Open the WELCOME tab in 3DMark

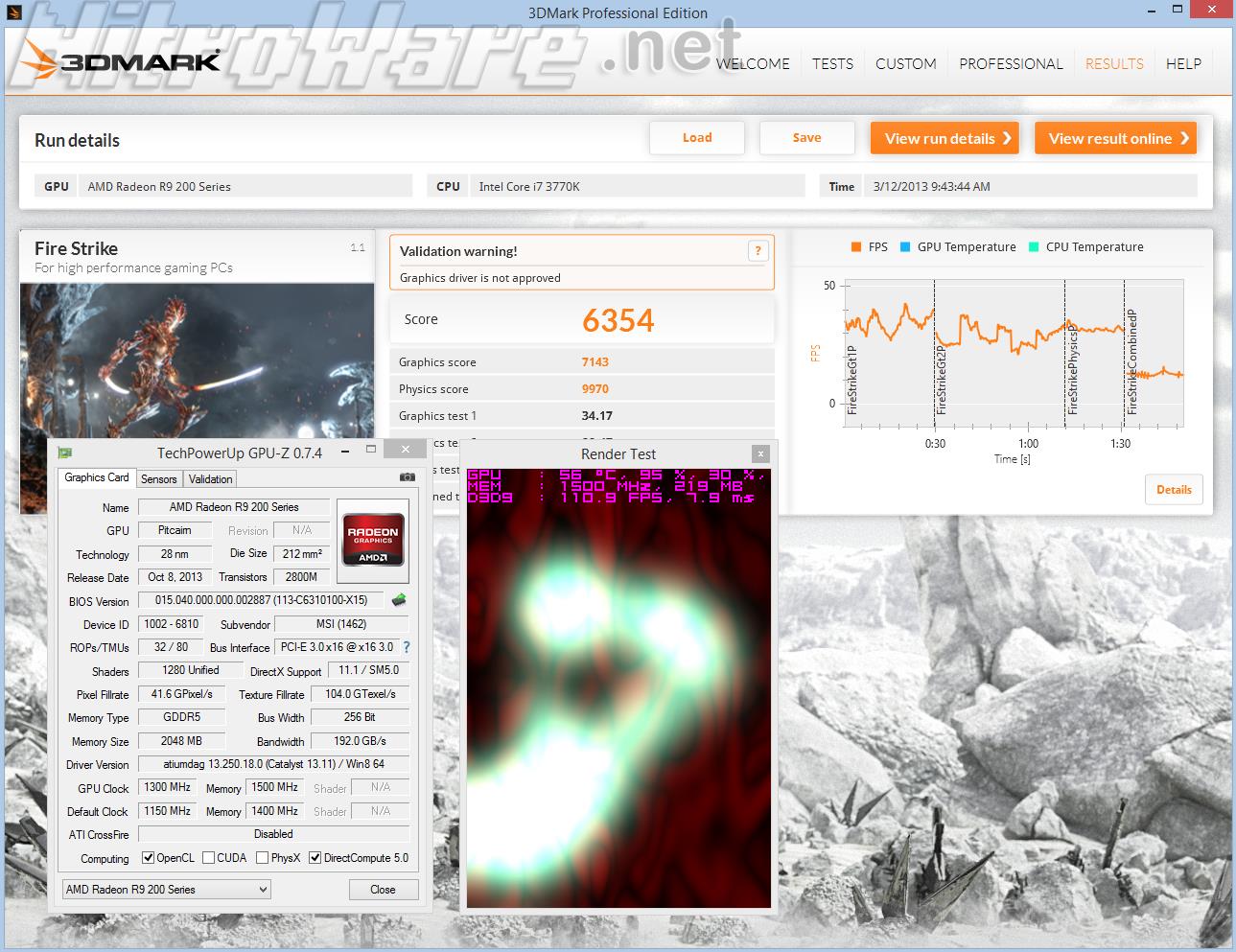tap(753, 63)
